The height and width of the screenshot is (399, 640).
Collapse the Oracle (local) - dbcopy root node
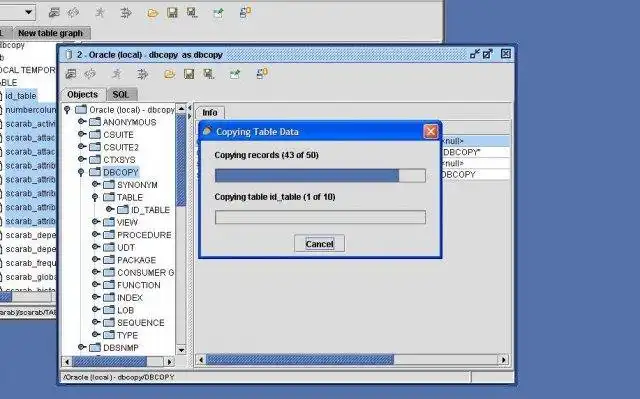67,110
